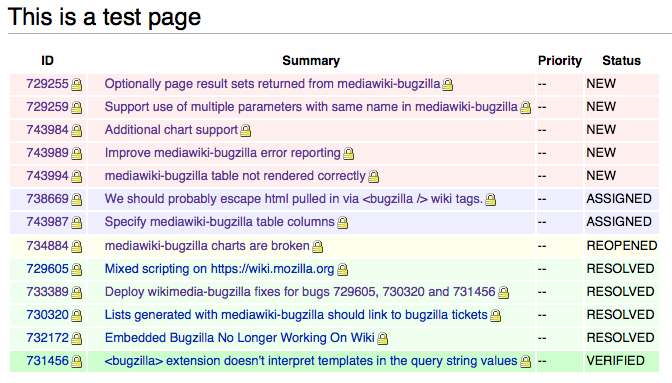
Task: Click lock icon beside ID 743989
Action: (77, 154)
